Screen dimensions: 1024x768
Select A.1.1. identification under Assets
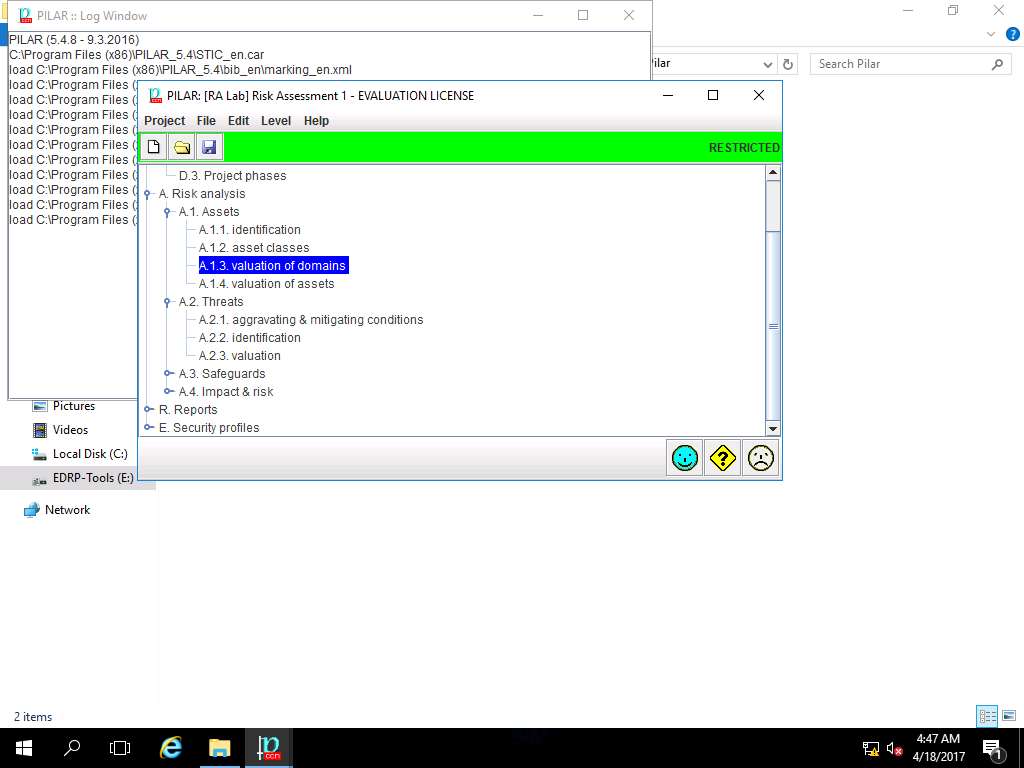(x=249, y=230)
